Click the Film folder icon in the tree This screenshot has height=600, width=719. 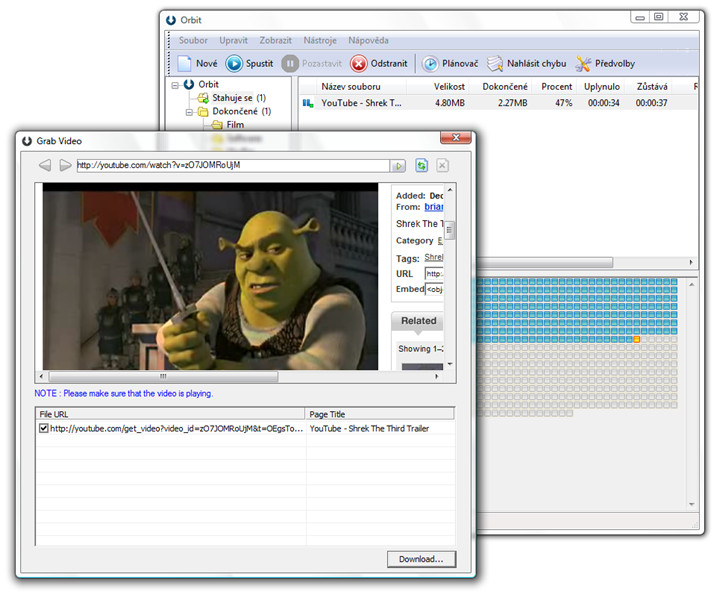point(217,125)
